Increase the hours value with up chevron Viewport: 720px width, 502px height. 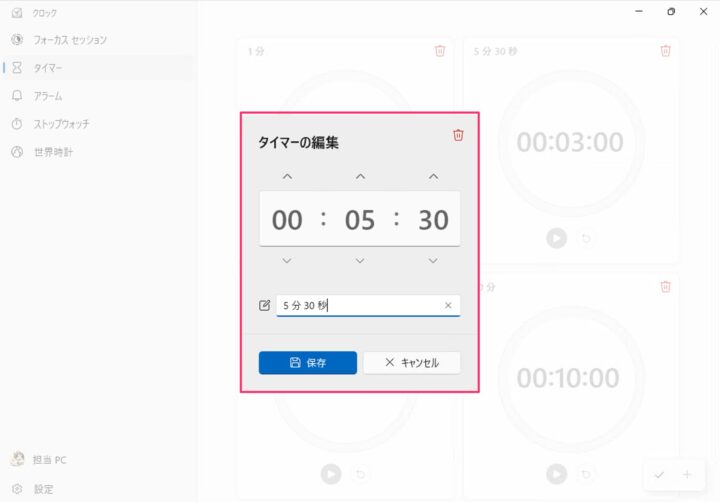(x=287, y=177)
